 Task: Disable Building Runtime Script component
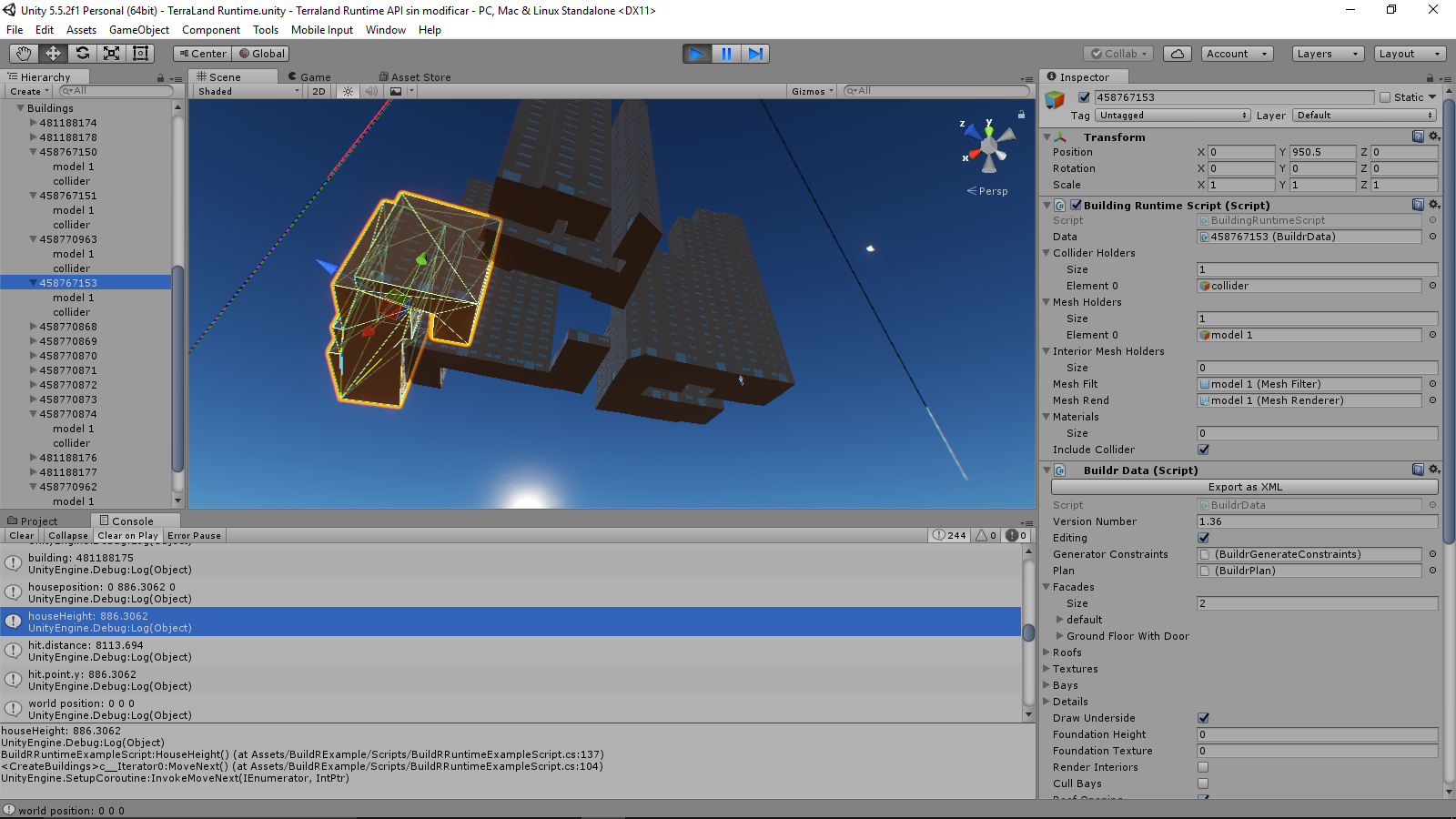coord(1077,205)
